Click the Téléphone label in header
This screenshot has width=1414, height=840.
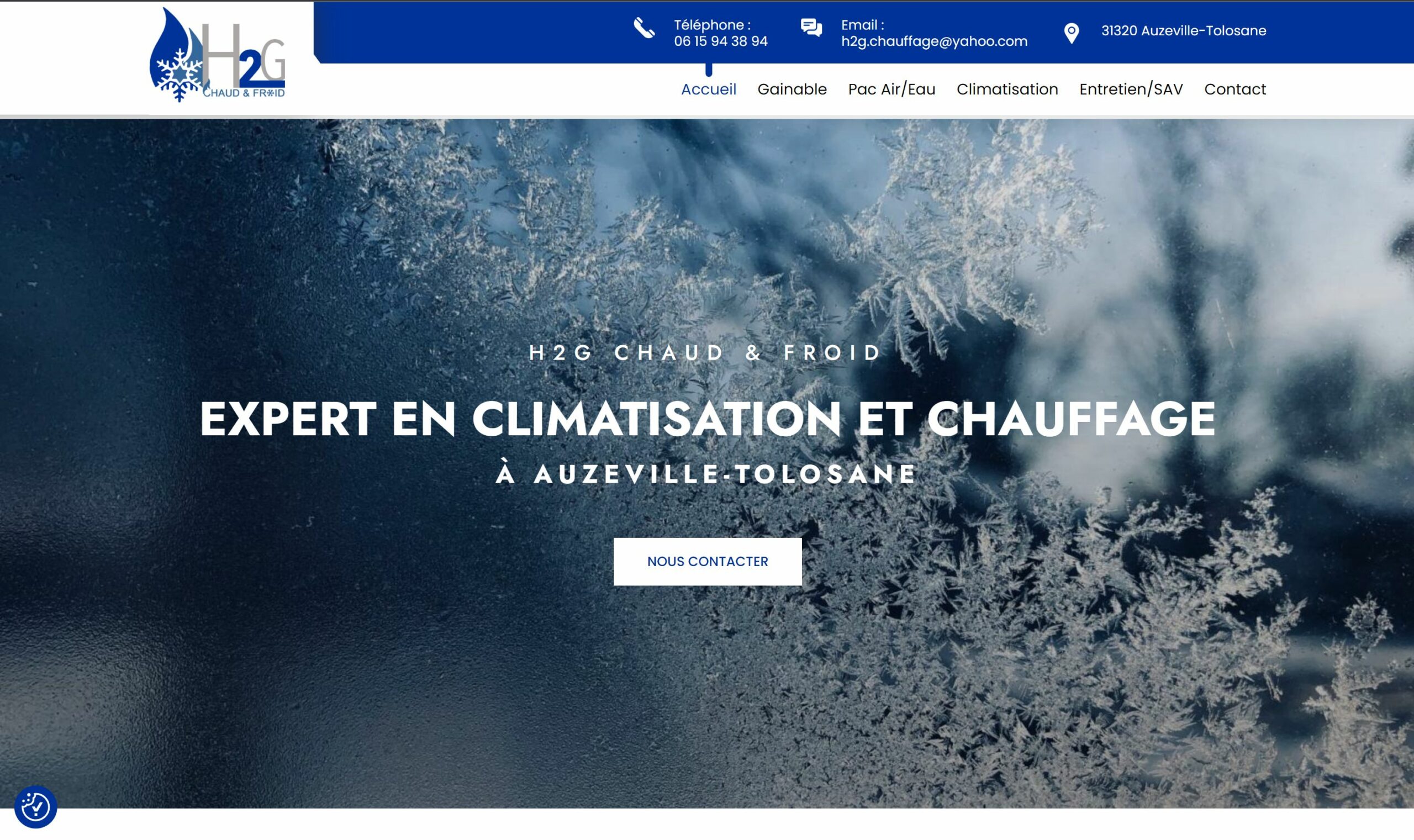pos(712,25)
